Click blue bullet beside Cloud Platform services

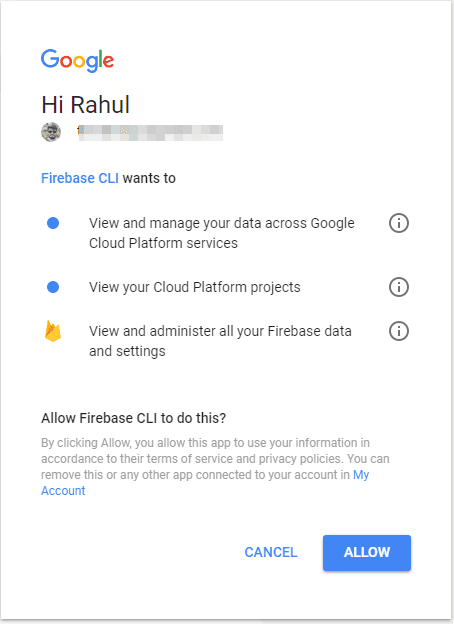point(53,223)
